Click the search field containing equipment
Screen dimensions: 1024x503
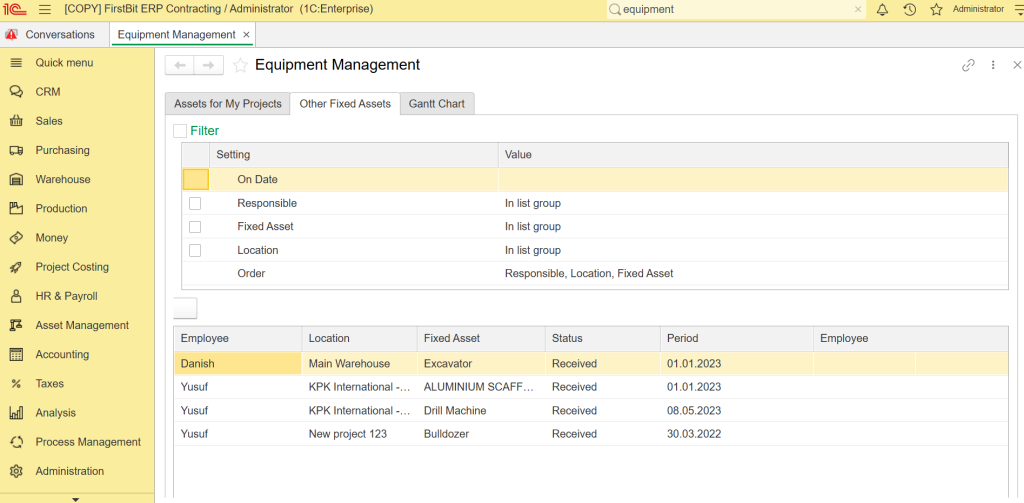click(x=736, y=10)
